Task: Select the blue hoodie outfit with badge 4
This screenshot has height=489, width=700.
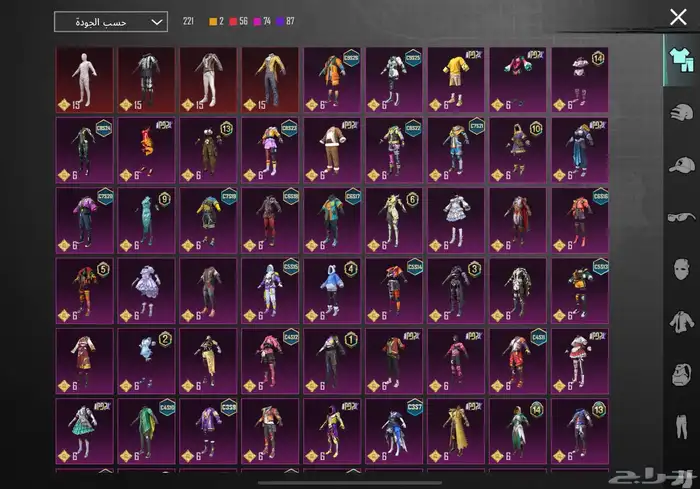Action: 332,290
